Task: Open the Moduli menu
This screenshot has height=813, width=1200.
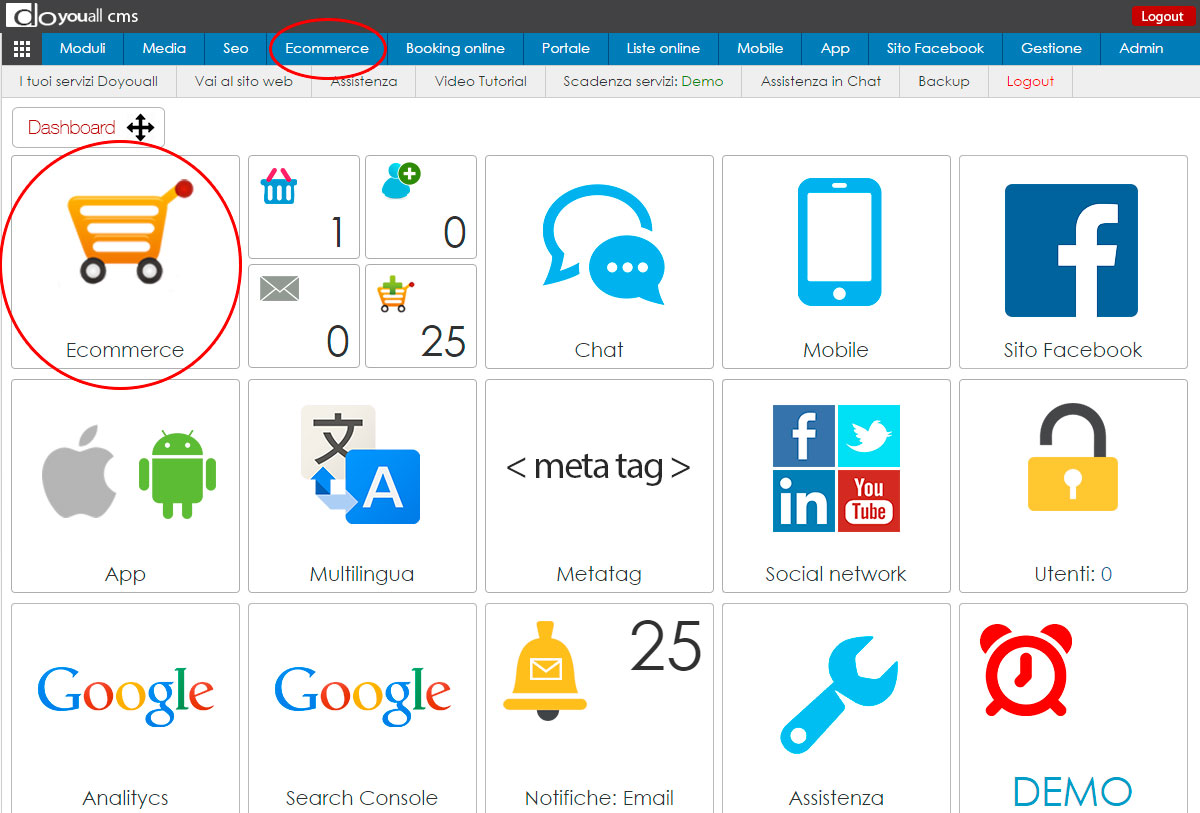Action: [x=82, y=48]
